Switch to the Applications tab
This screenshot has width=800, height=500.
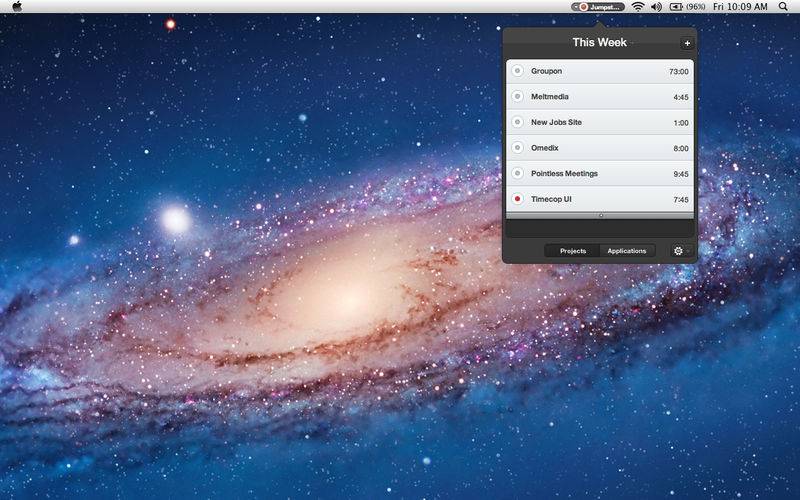click(627, 251)
